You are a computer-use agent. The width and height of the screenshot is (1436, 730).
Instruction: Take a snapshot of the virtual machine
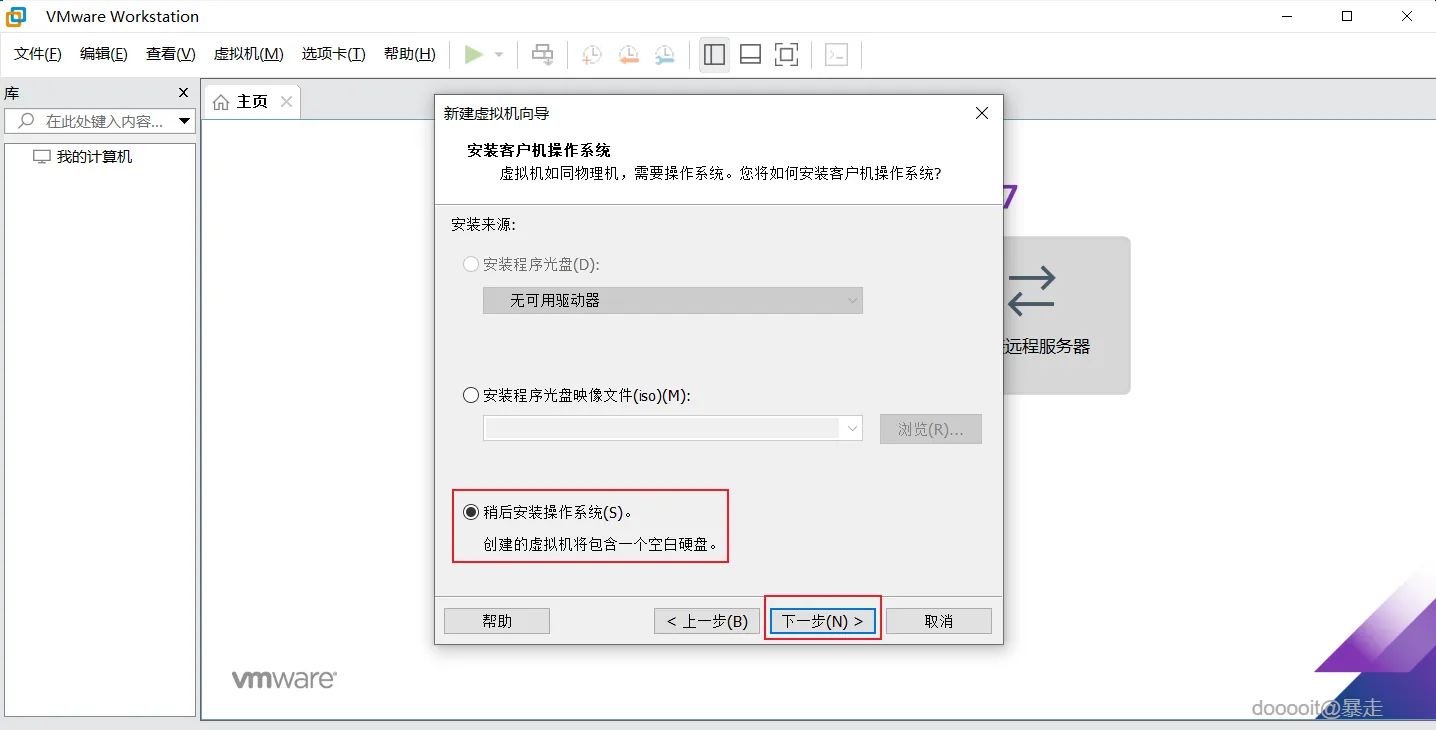pyautogui.click(x=590, y=54)
